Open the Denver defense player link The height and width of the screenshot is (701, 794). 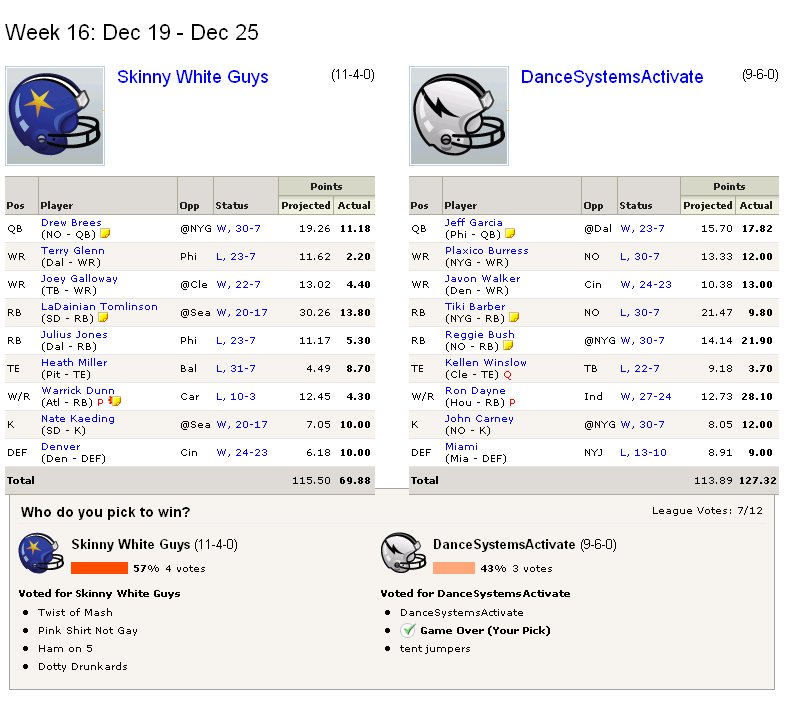[x=61, y=446]
